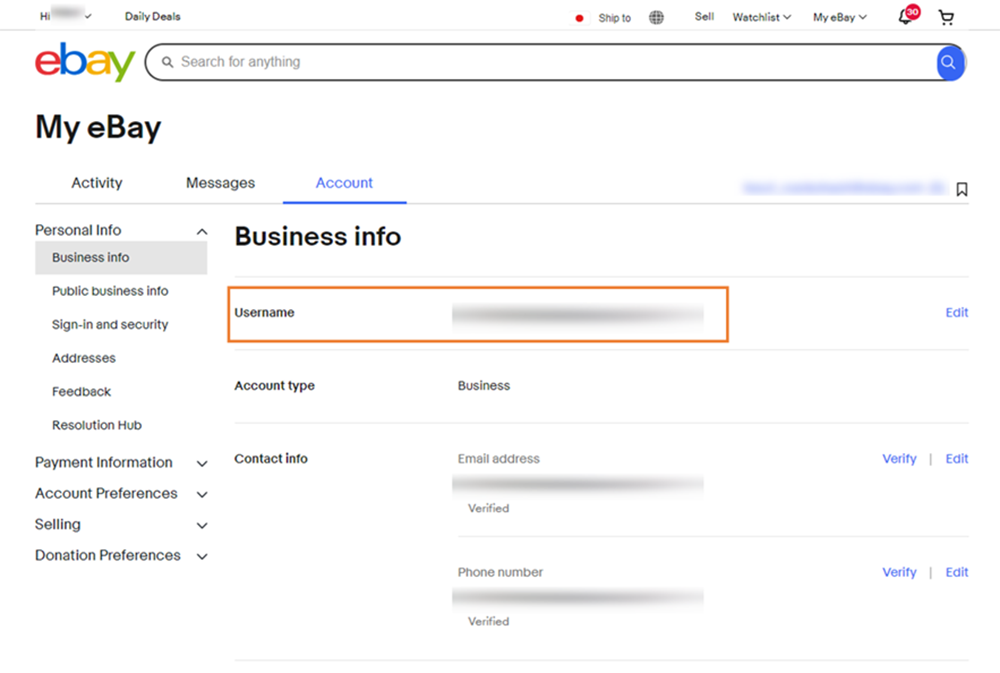Open the My eBay dropdown menu
This screenshot has height=673, width=1000.
pyautogui.click(x=839, y=17)
